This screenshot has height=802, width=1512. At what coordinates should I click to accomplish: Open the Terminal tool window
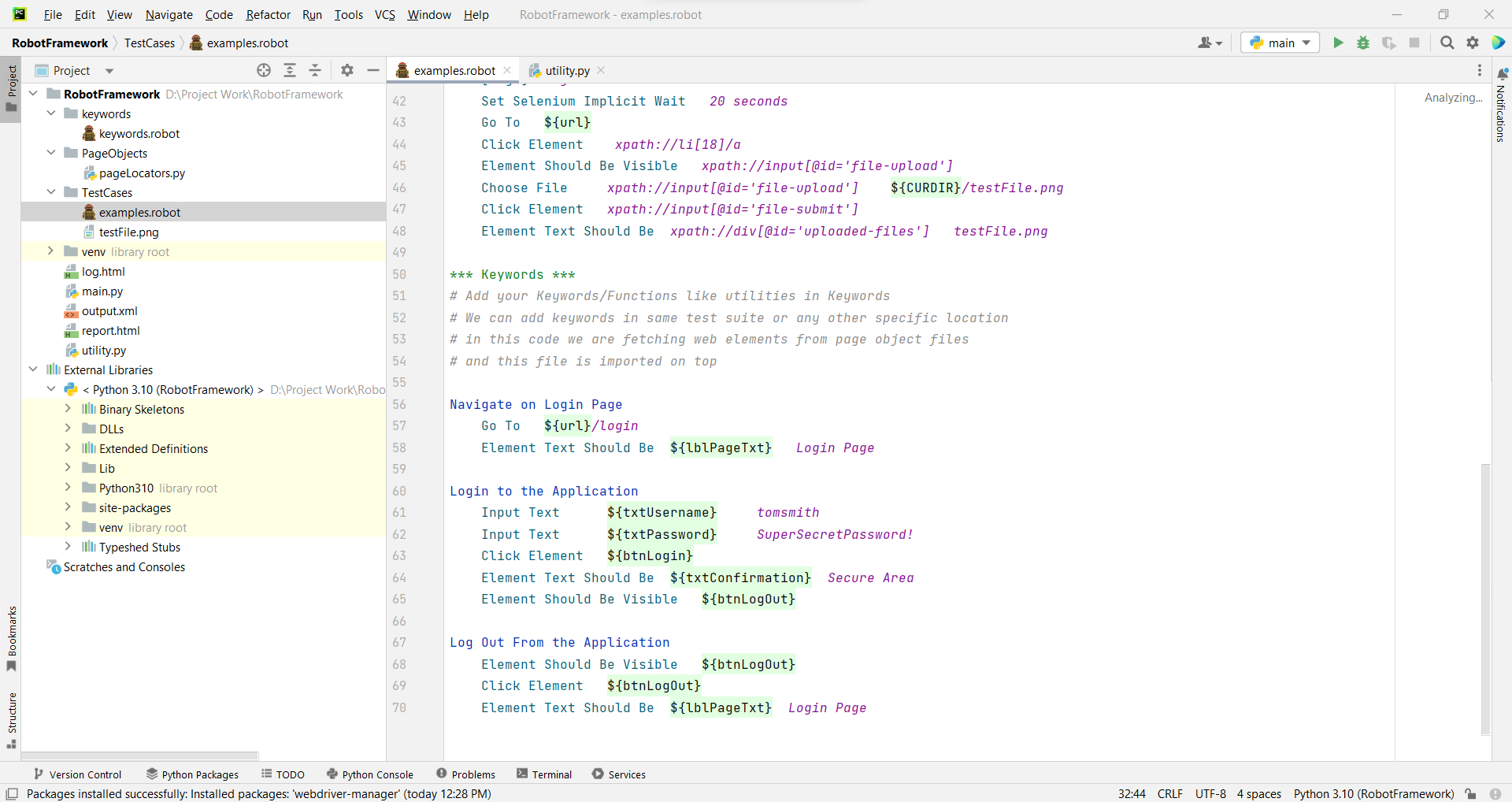(551, 774)
